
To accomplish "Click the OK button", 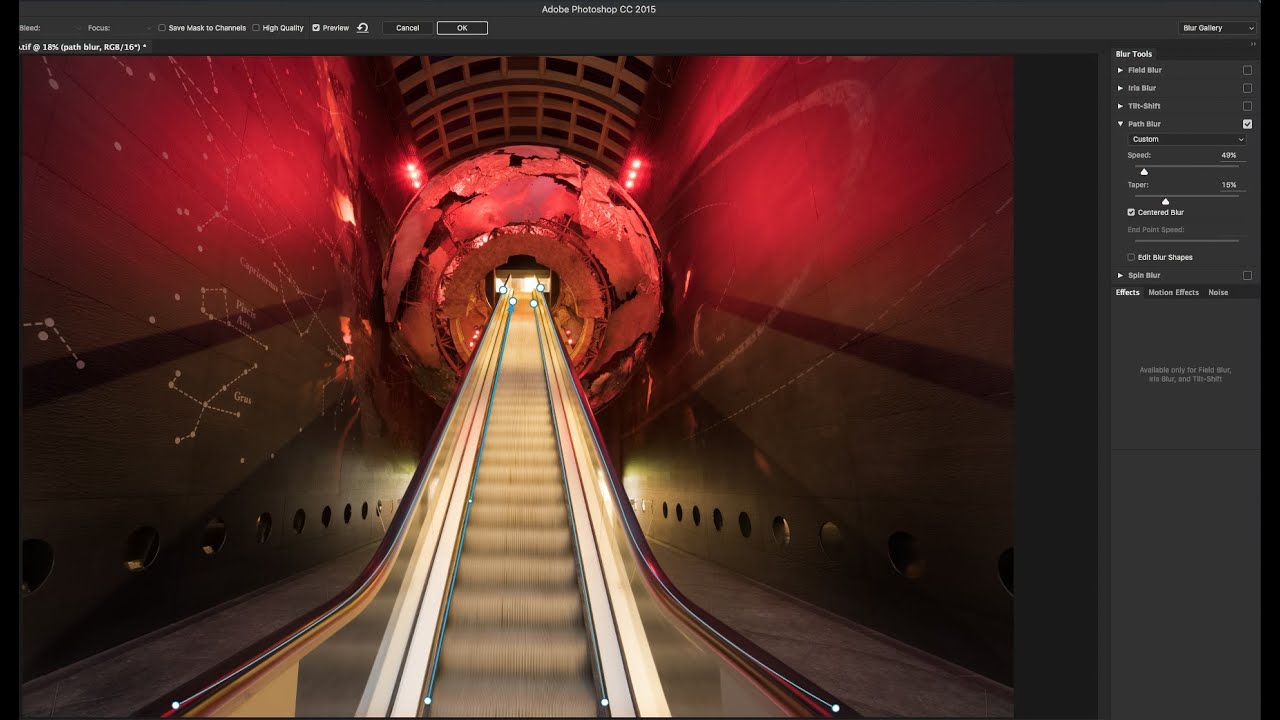I will tap(462, 28).
